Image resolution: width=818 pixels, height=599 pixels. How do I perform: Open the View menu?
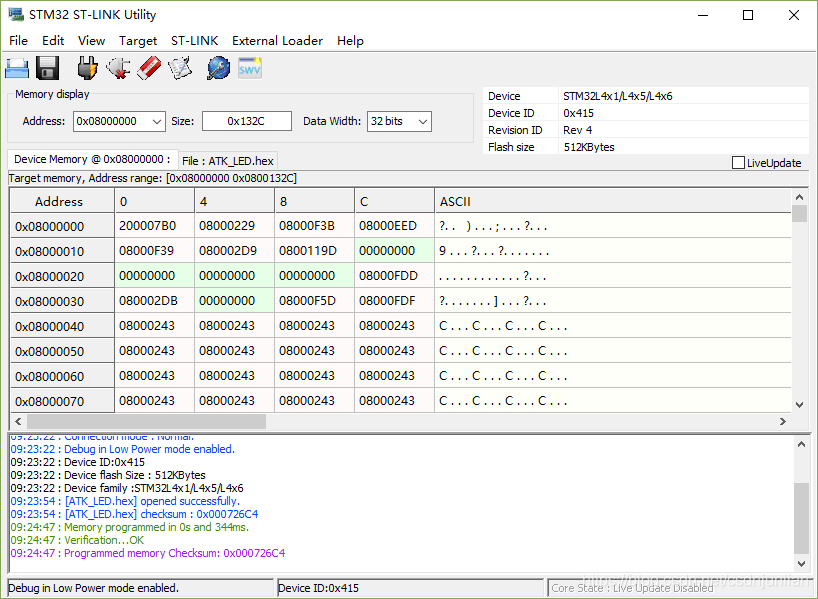point(91,41)
